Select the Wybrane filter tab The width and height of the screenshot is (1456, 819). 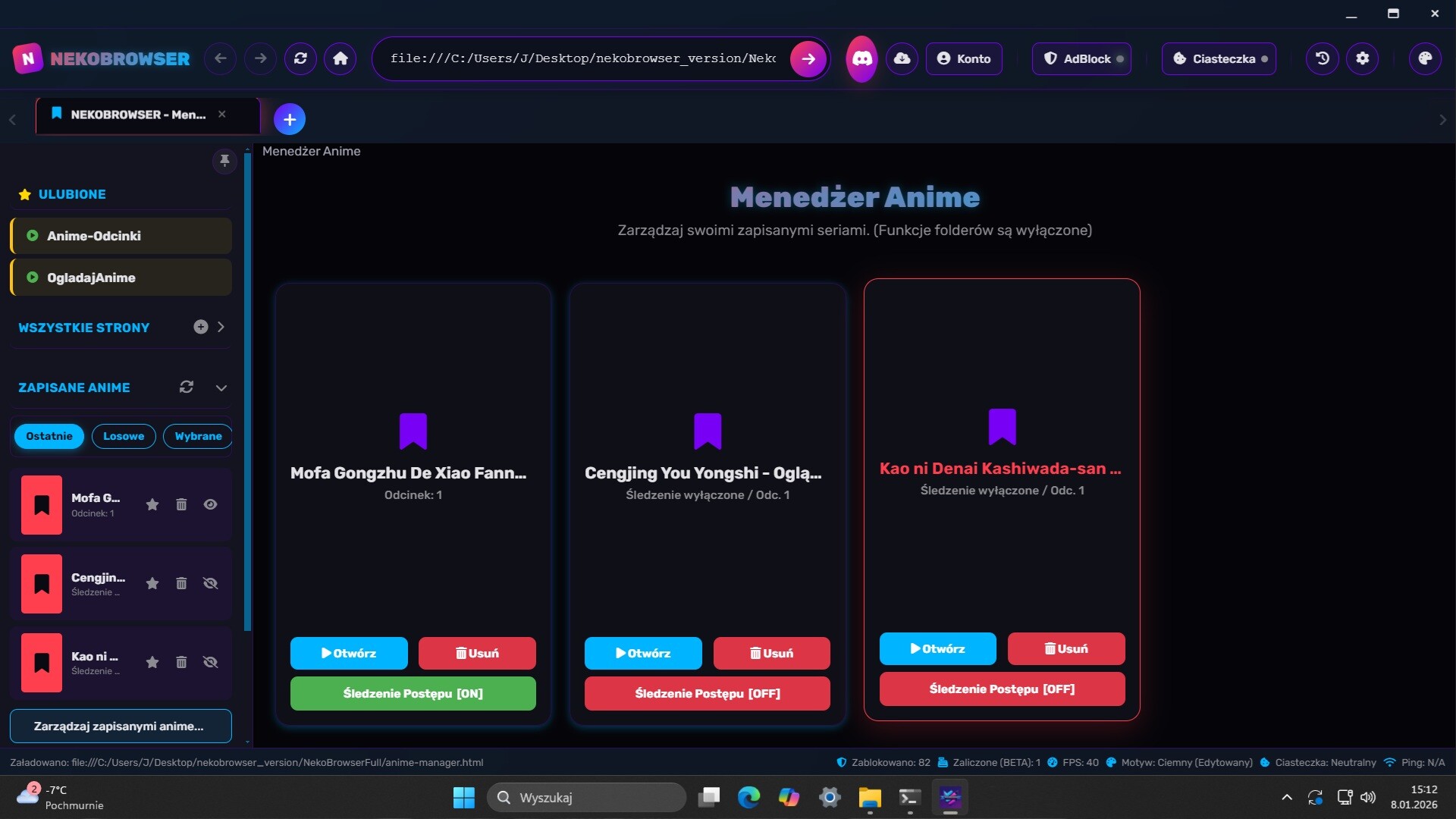point(197,436)
